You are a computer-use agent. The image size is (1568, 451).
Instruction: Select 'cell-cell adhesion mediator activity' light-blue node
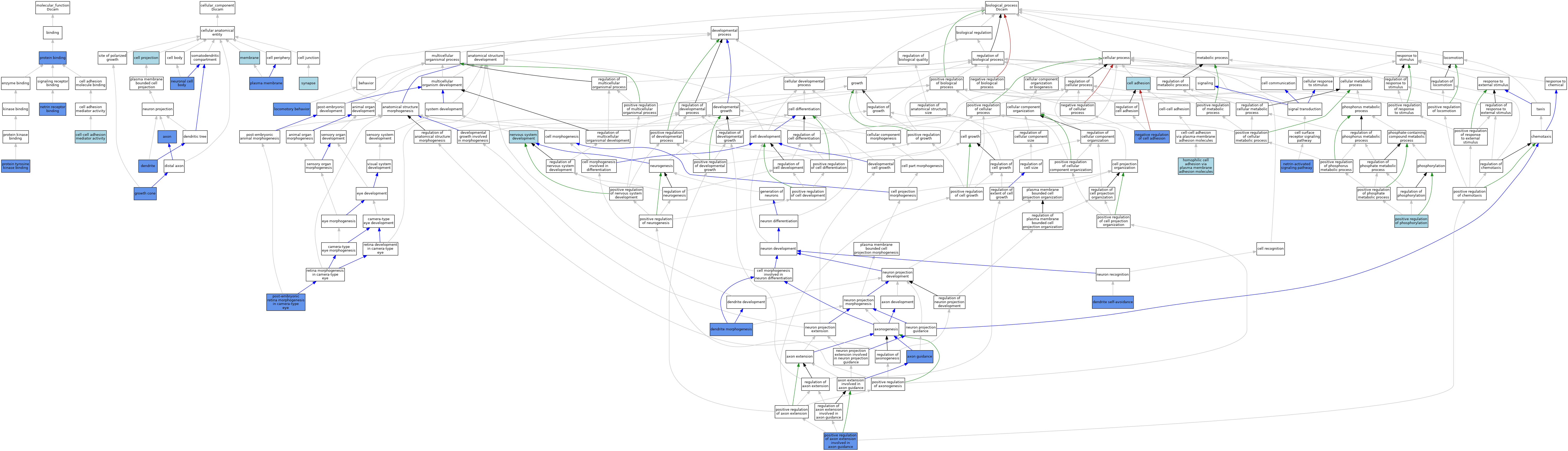[x=91, y=136]
